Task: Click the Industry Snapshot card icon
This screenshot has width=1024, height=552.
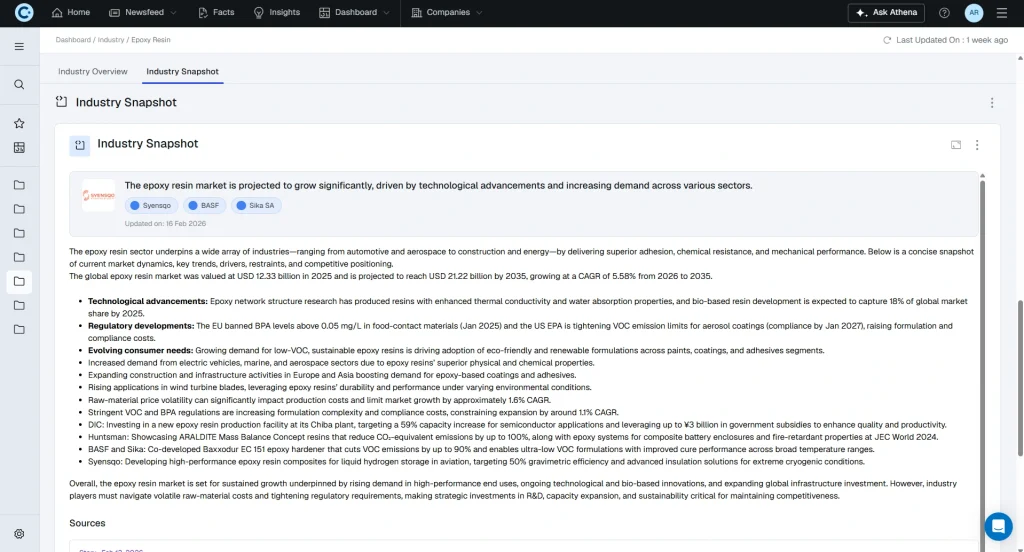Action: click(x=80, y=145)
